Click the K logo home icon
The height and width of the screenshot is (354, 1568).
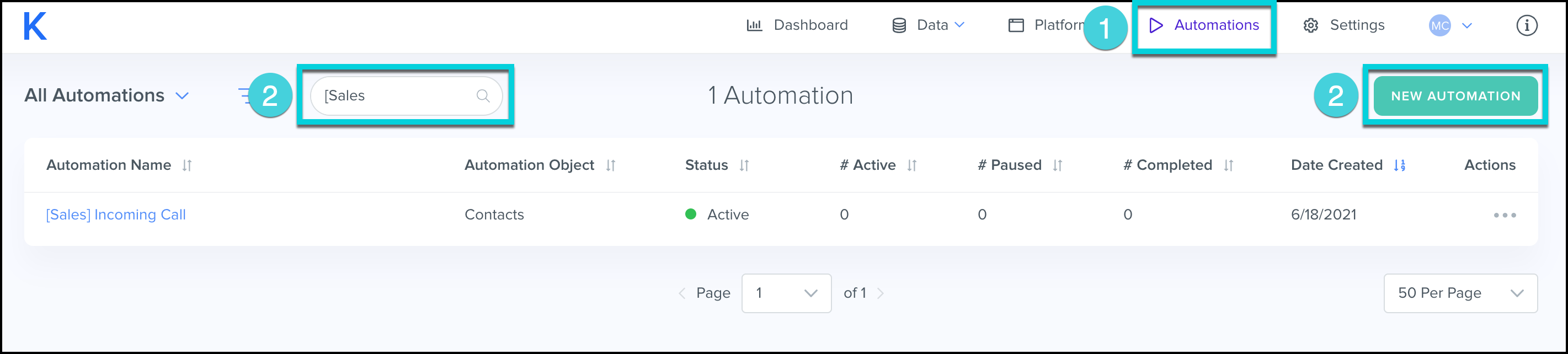tap(35, 26)
